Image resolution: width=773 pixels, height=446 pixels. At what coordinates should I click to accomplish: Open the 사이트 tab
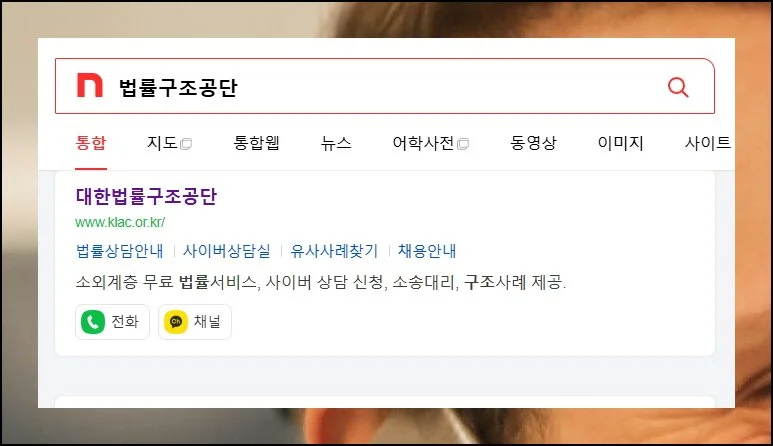(x=708, y=143)
